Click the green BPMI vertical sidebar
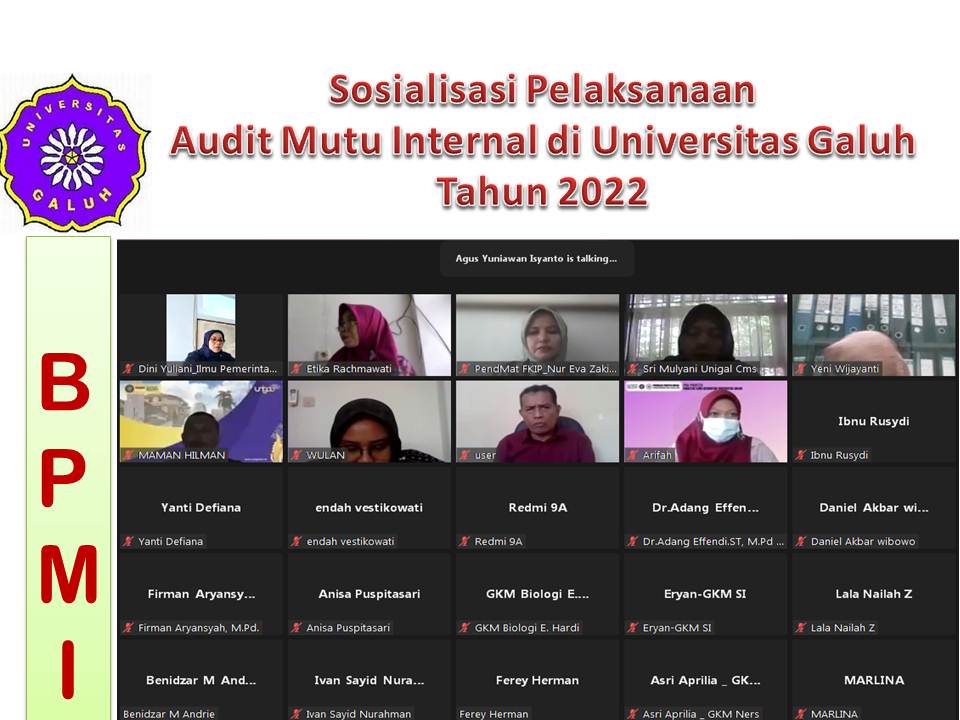 (68, 480)
